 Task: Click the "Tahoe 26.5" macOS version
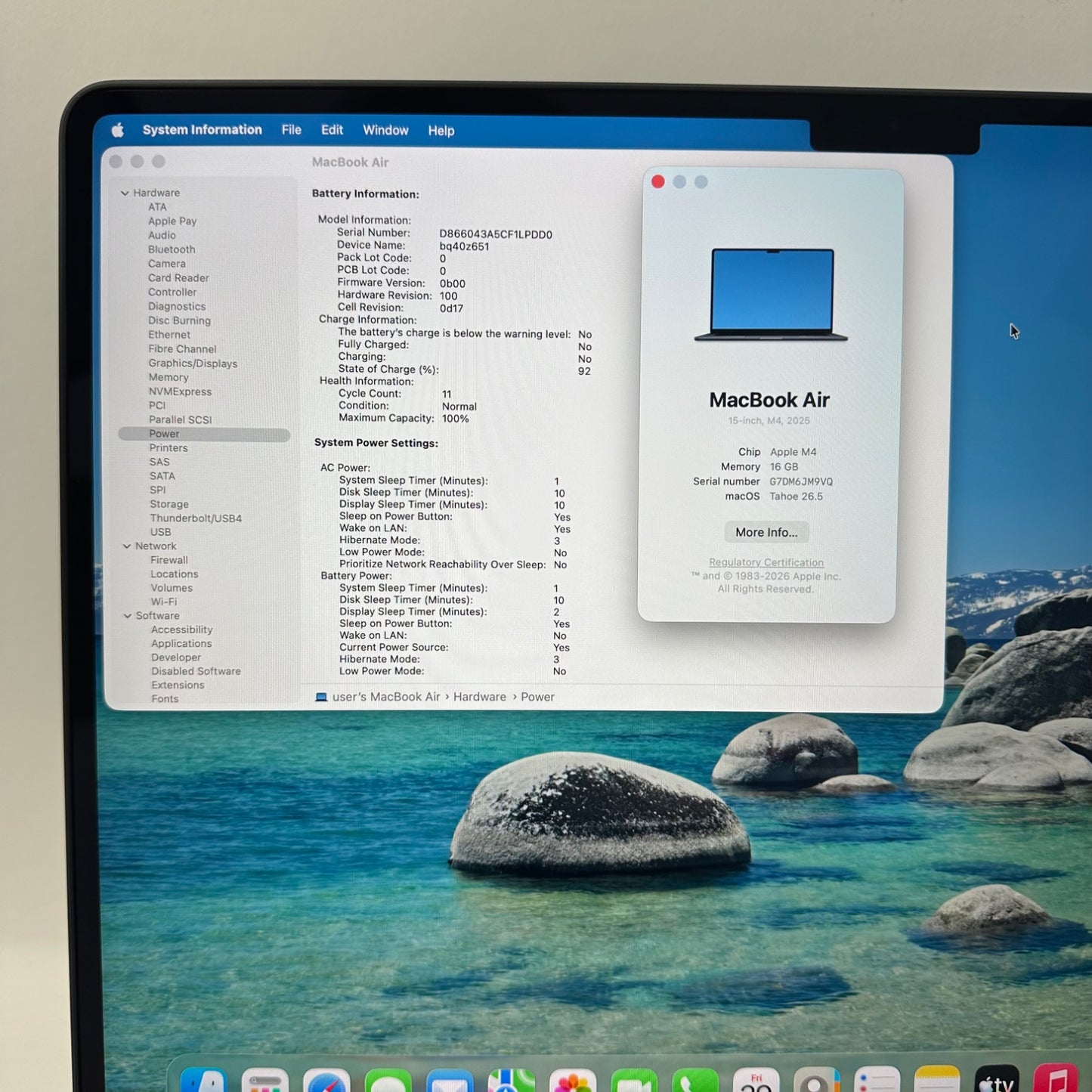796,497
